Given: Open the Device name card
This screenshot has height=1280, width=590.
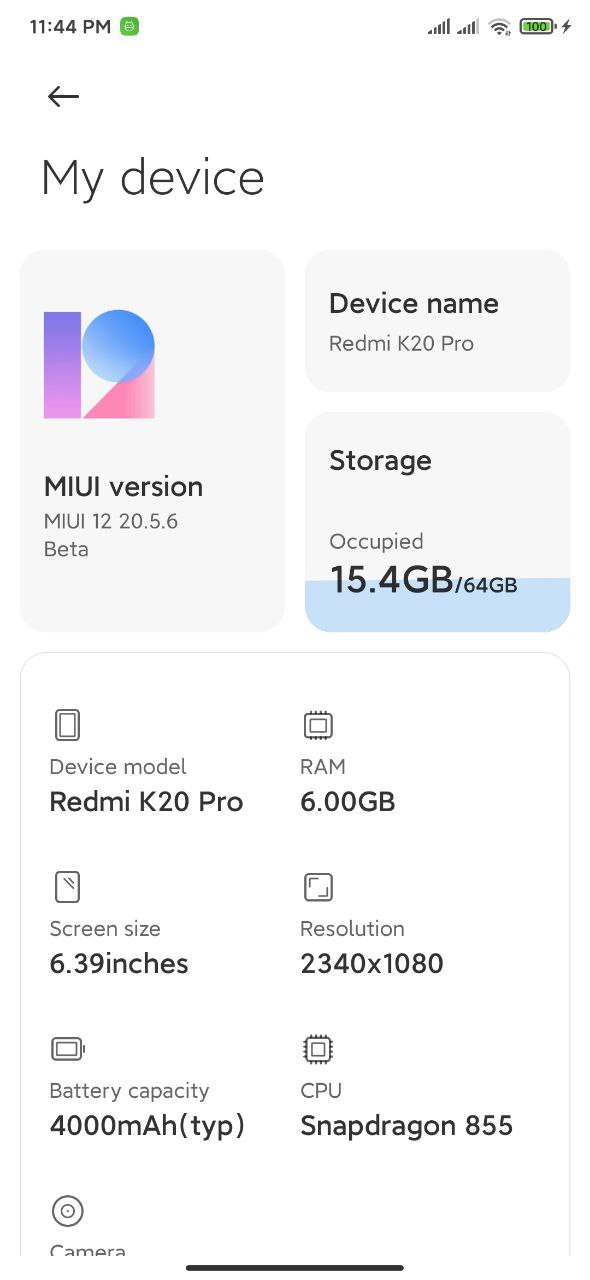Looking at the screenshot, I should click(x=437, y=321).
